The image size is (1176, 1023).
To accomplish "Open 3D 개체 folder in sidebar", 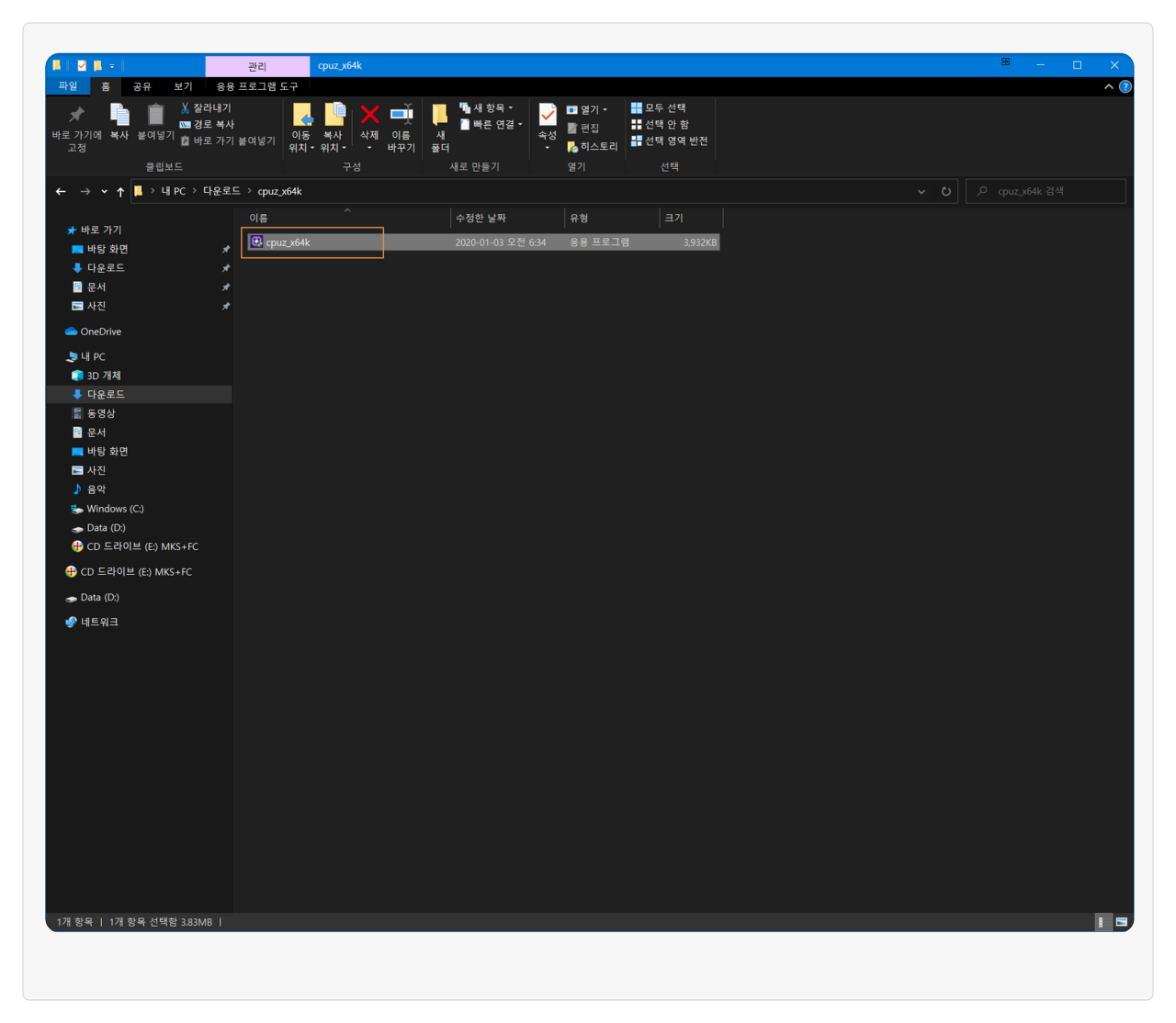I will click(x=96, y=376).
